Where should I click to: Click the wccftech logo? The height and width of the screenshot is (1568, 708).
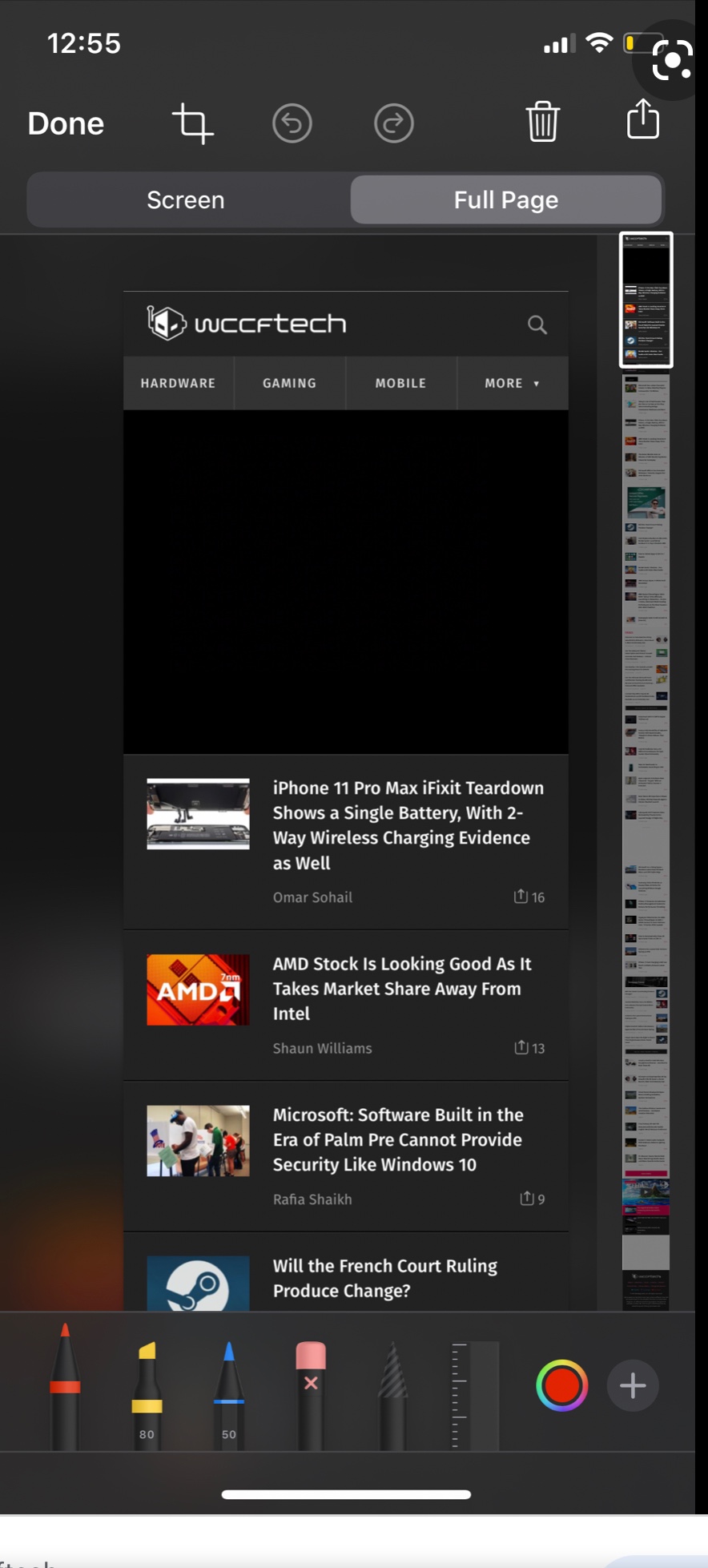click(x=247, y=323)
